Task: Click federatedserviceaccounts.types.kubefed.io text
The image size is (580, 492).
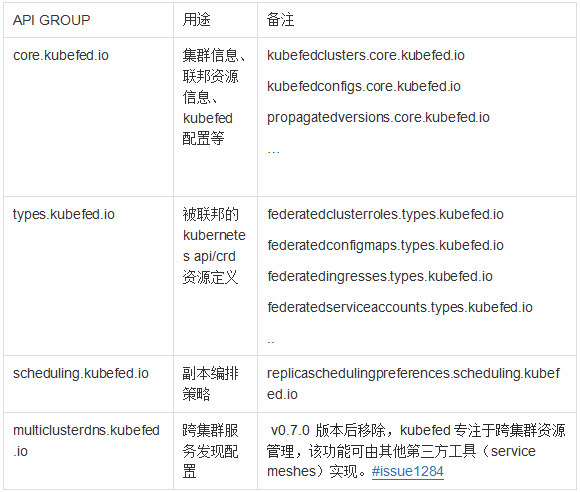Action: tap(399, 308)
